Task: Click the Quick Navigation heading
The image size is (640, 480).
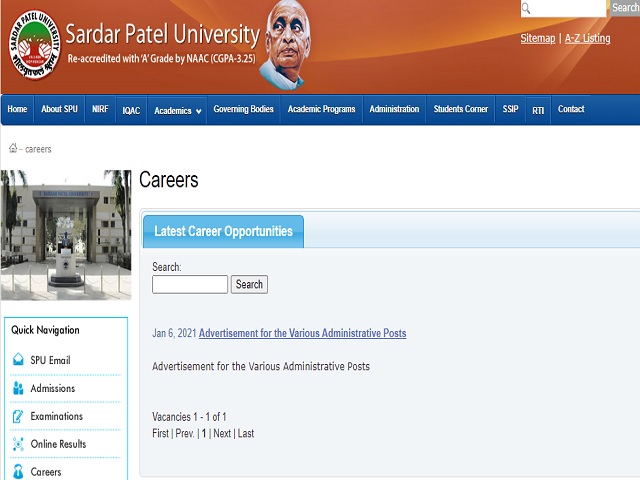Action: click(45, 330)
